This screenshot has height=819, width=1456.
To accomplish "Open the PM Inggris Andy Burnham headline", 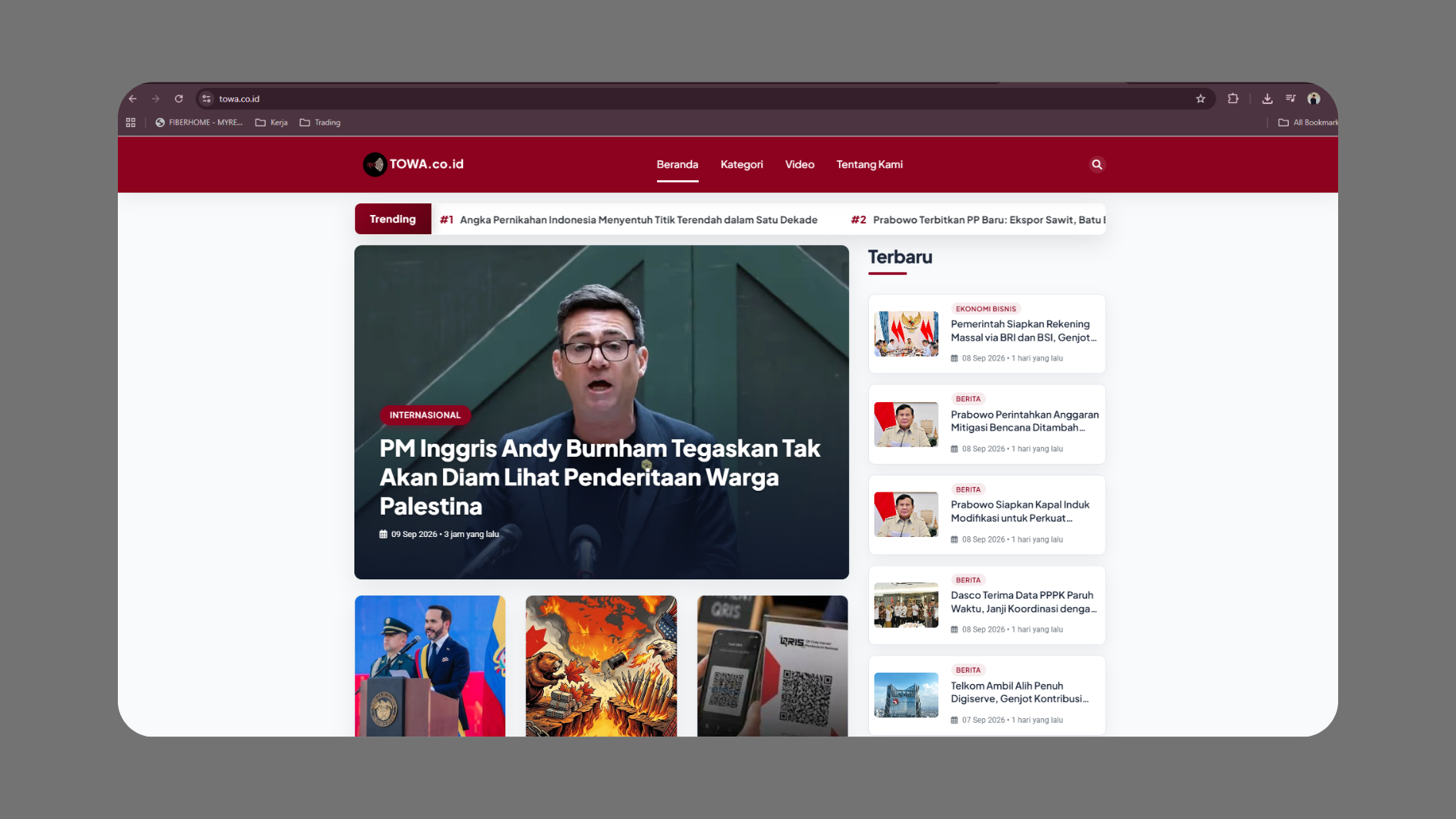I will coord(600,477).
